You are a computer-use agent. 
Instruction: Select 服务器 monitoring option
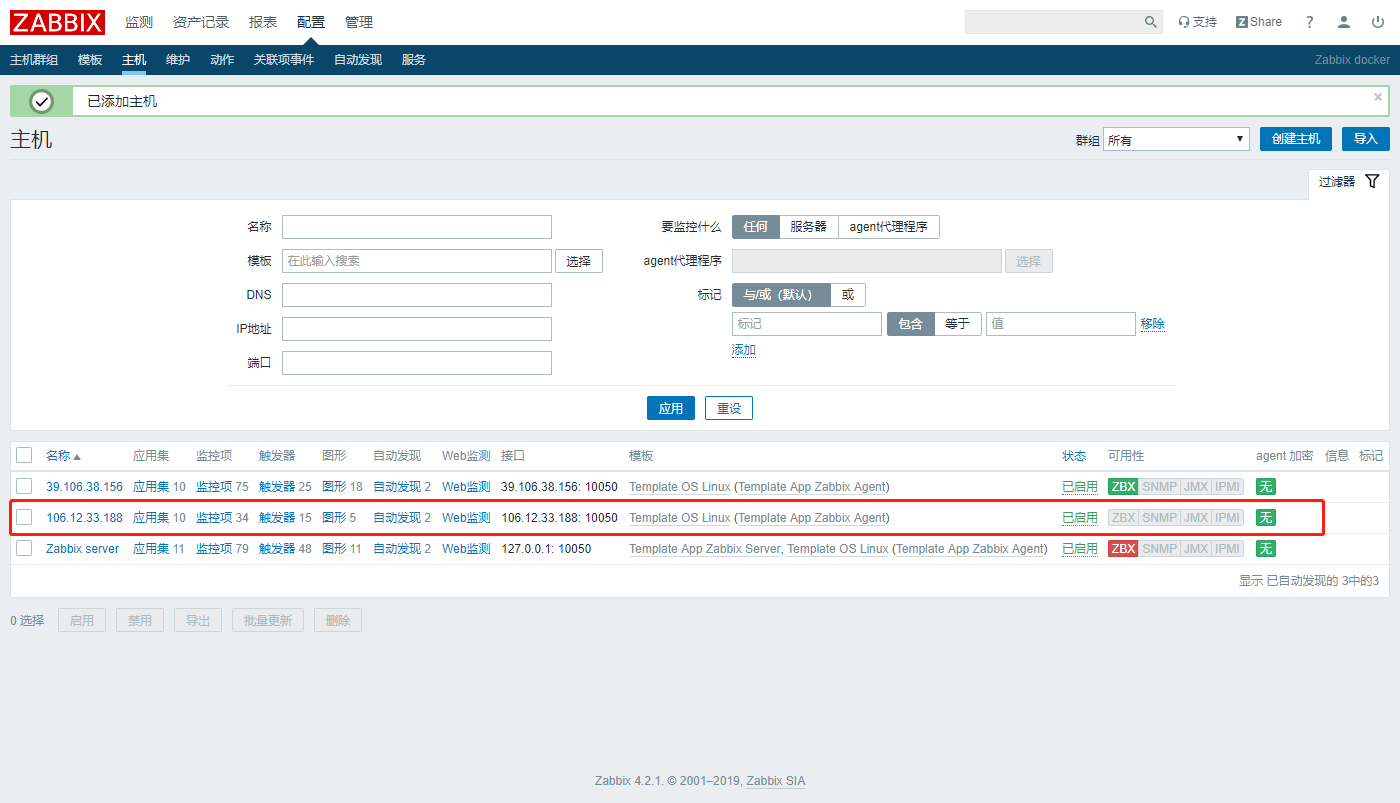point(808,227)
